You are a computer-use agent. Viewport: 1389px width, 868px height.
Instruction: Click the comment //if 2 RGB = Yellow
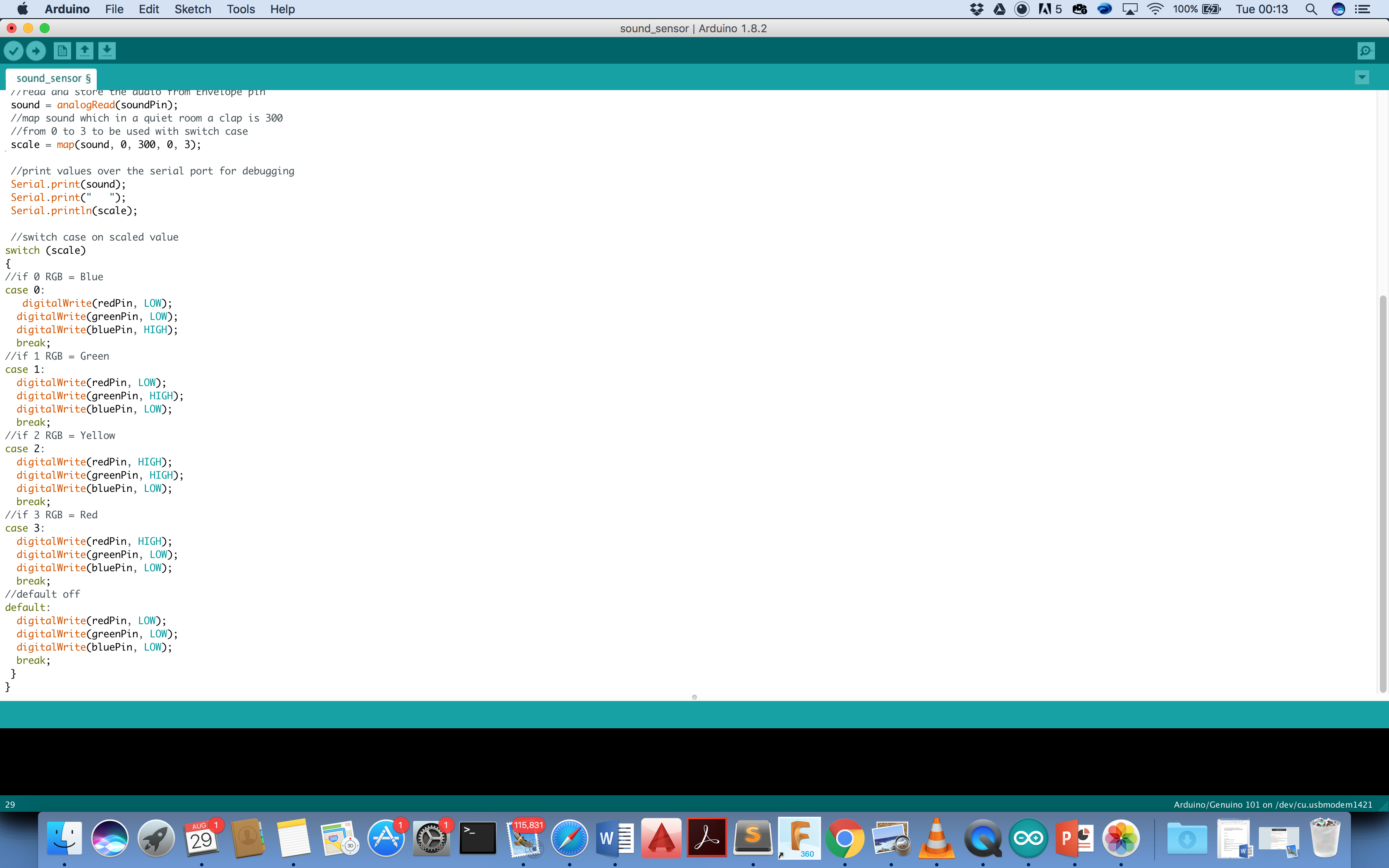pyautogui.click(x=60, y=436)
